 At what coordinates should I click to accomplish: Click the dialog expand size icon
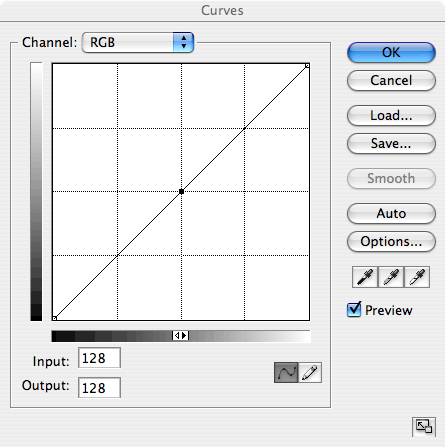coord(424,426)
